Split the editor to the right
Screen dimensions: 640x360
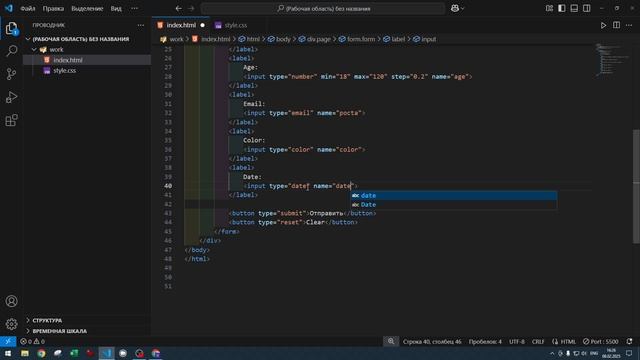click(x=616, y=25)
